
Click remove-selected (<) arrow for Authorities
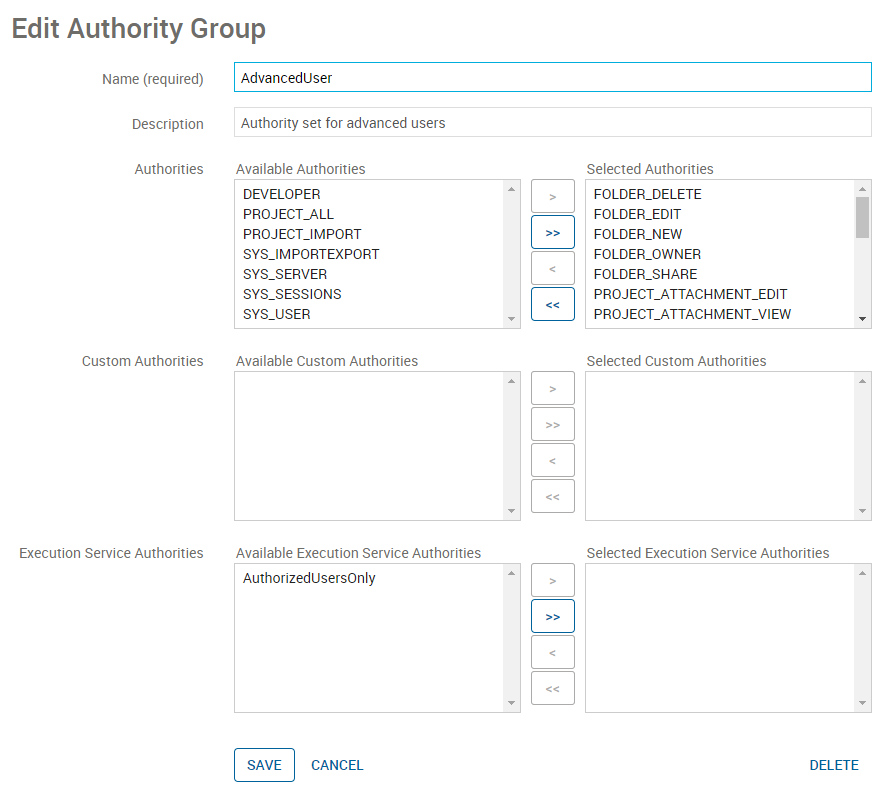point(552,268)
